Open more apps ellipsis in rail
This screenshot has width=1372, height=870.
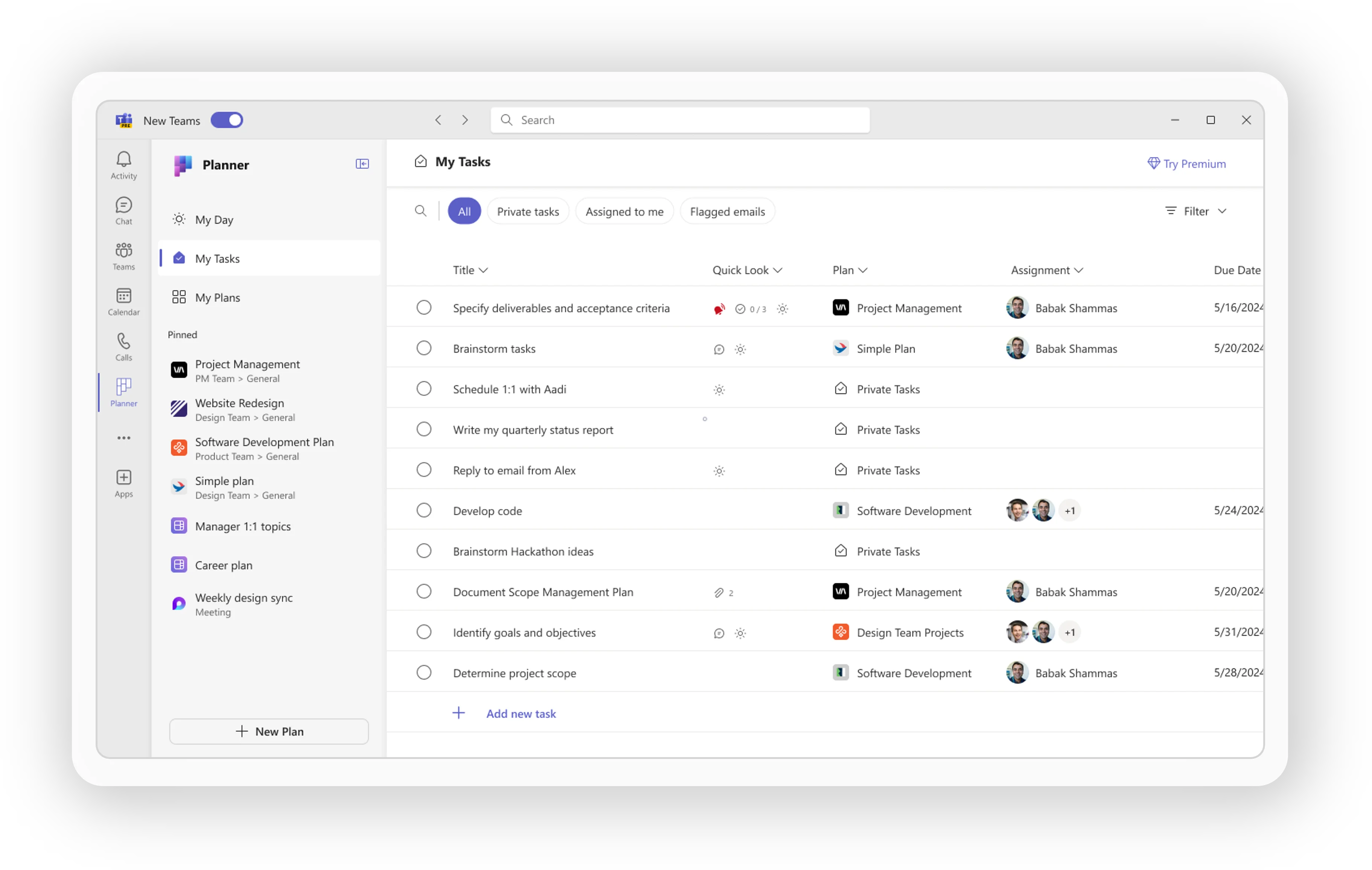(123, 438)
